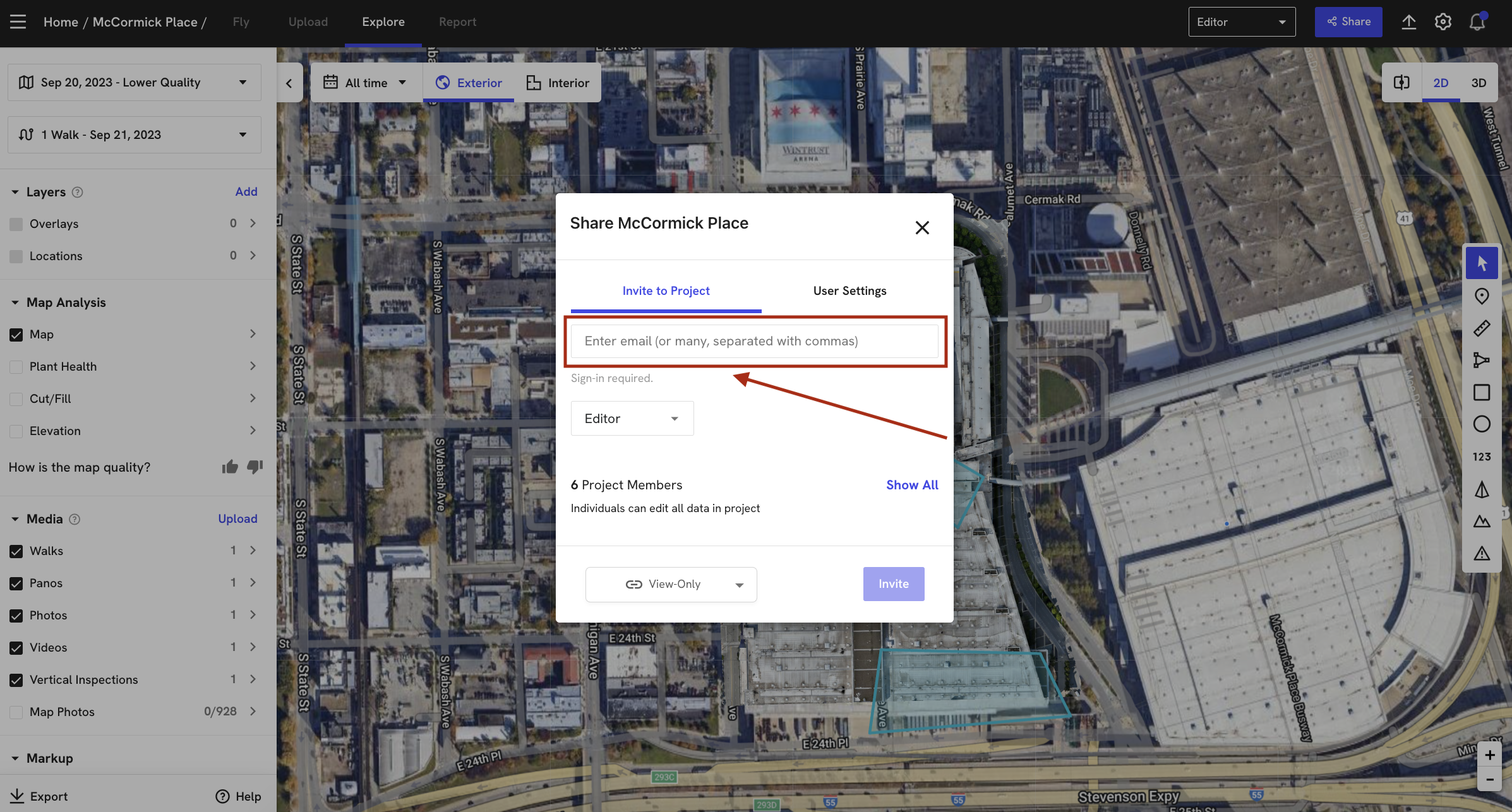Viewport: 1512px width, 812px height.
Task: Toggle the Locations layer checkbox
Action: click(16, 256)
